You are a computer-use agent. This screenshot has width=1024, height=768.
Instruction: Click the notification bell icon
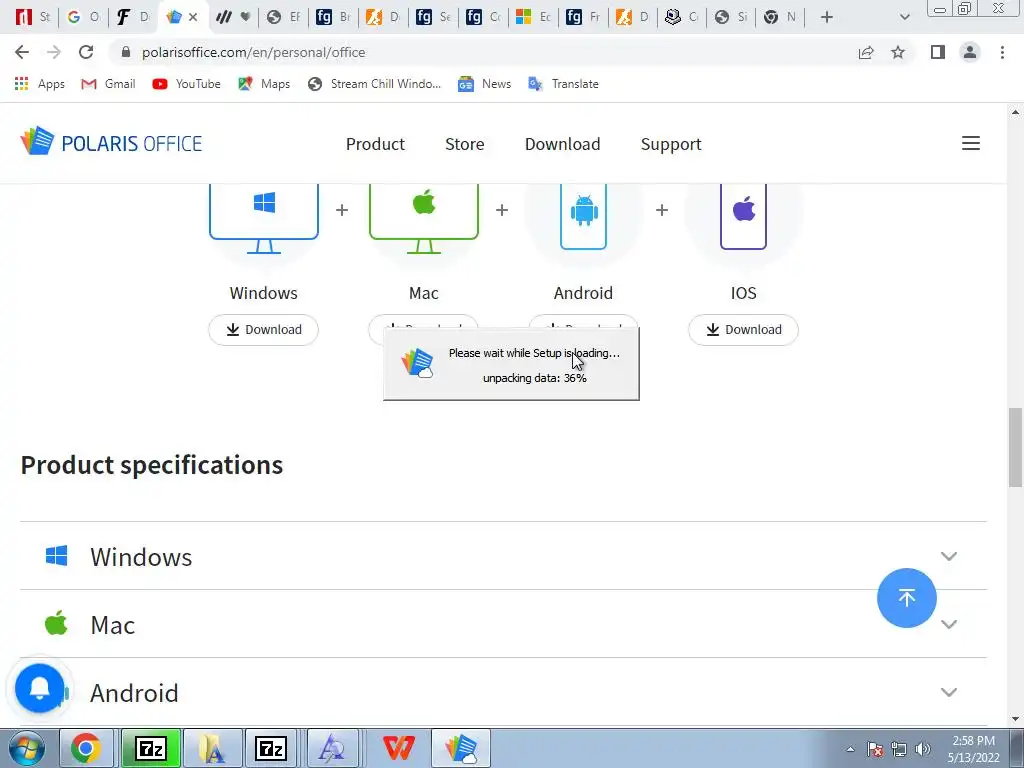tap(39, 688)
